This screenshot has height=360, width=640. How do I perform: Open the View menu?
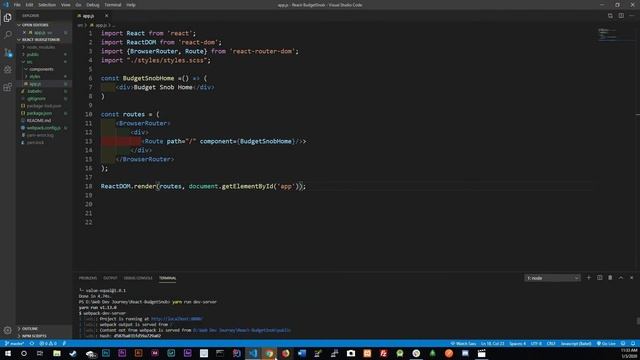point(65,5)
